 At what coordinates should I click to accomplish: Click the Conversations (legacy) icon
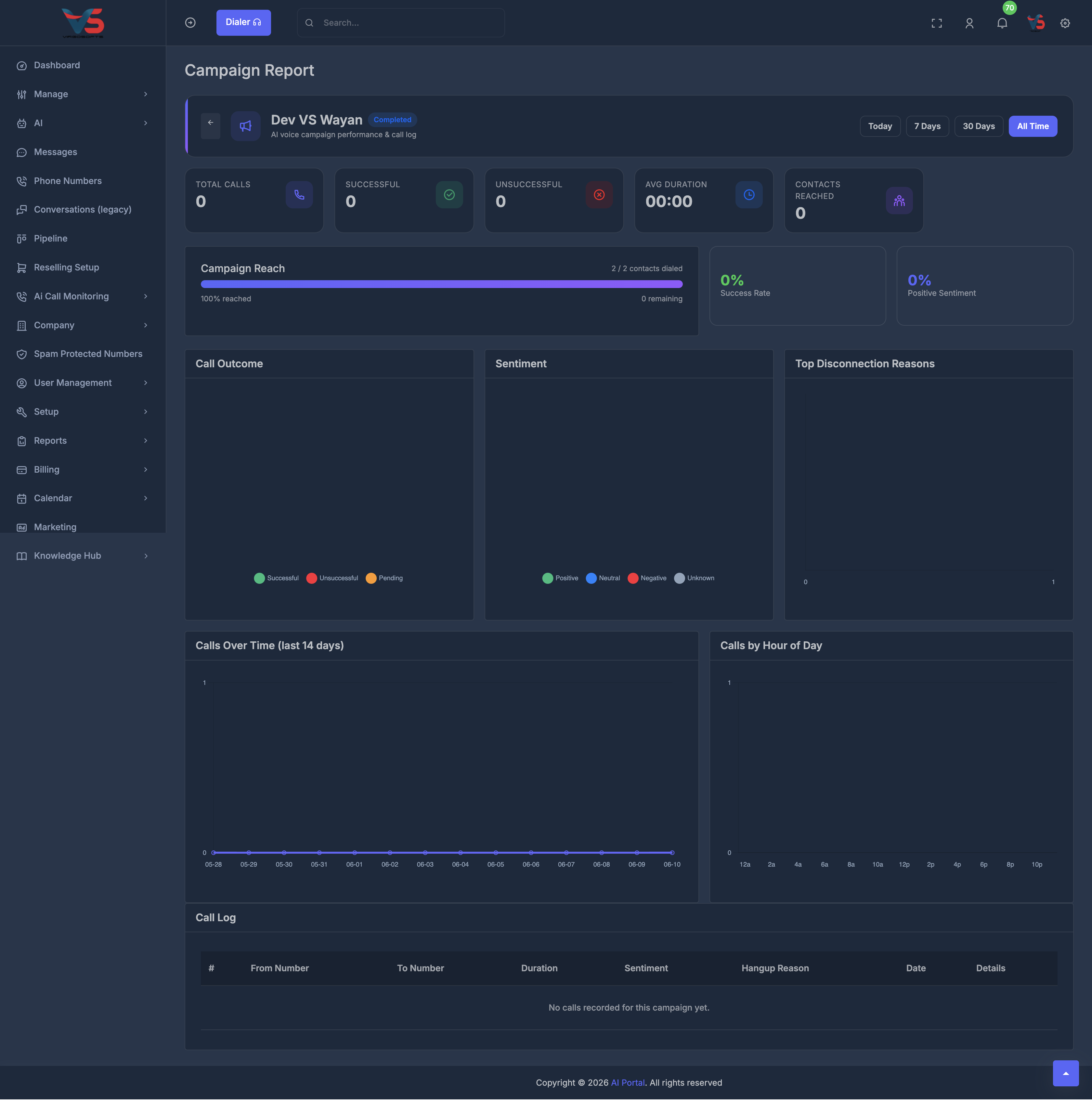coord(22,210)
